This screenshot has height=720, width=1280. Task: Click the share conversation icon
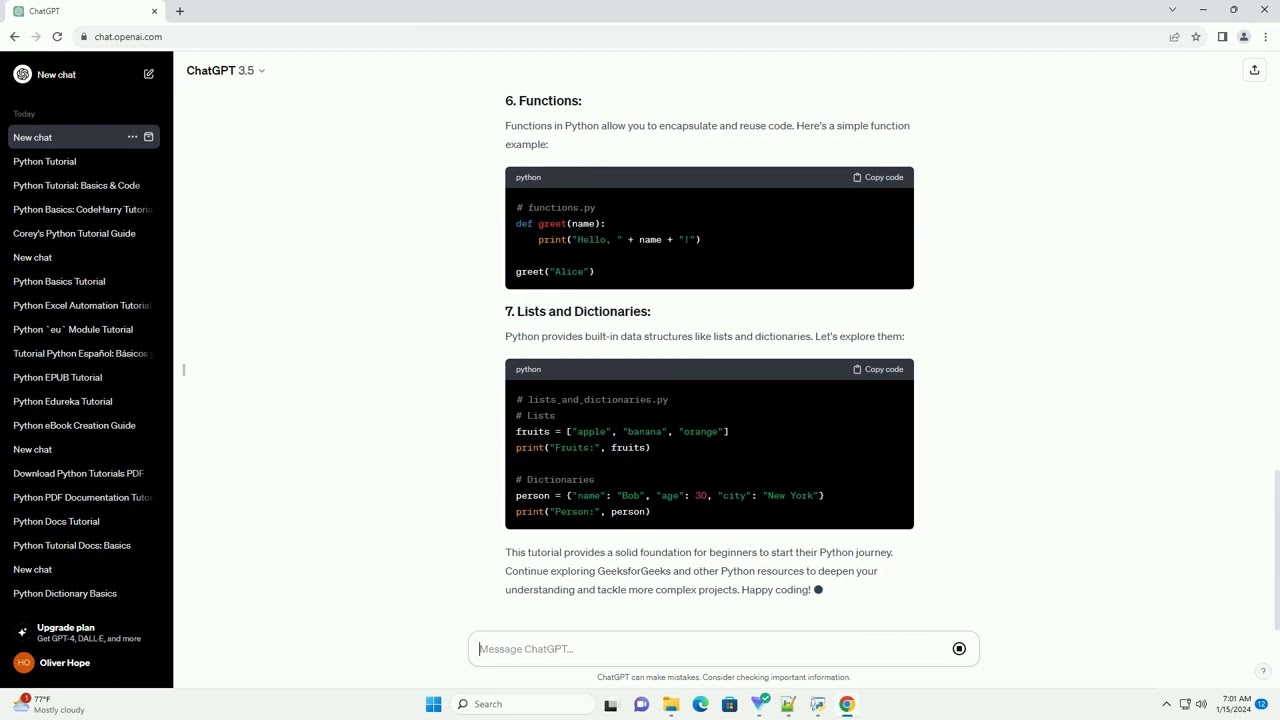point(1254,70)
